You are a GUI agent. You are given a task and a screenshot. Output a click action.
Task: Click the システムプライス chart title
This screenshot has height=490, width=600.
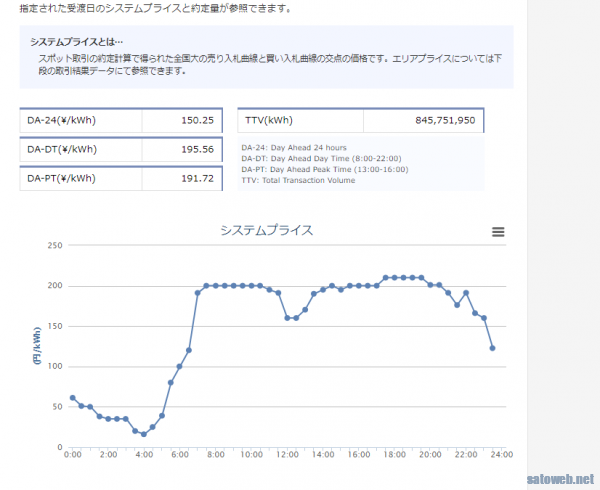click(x=267, y=231)
